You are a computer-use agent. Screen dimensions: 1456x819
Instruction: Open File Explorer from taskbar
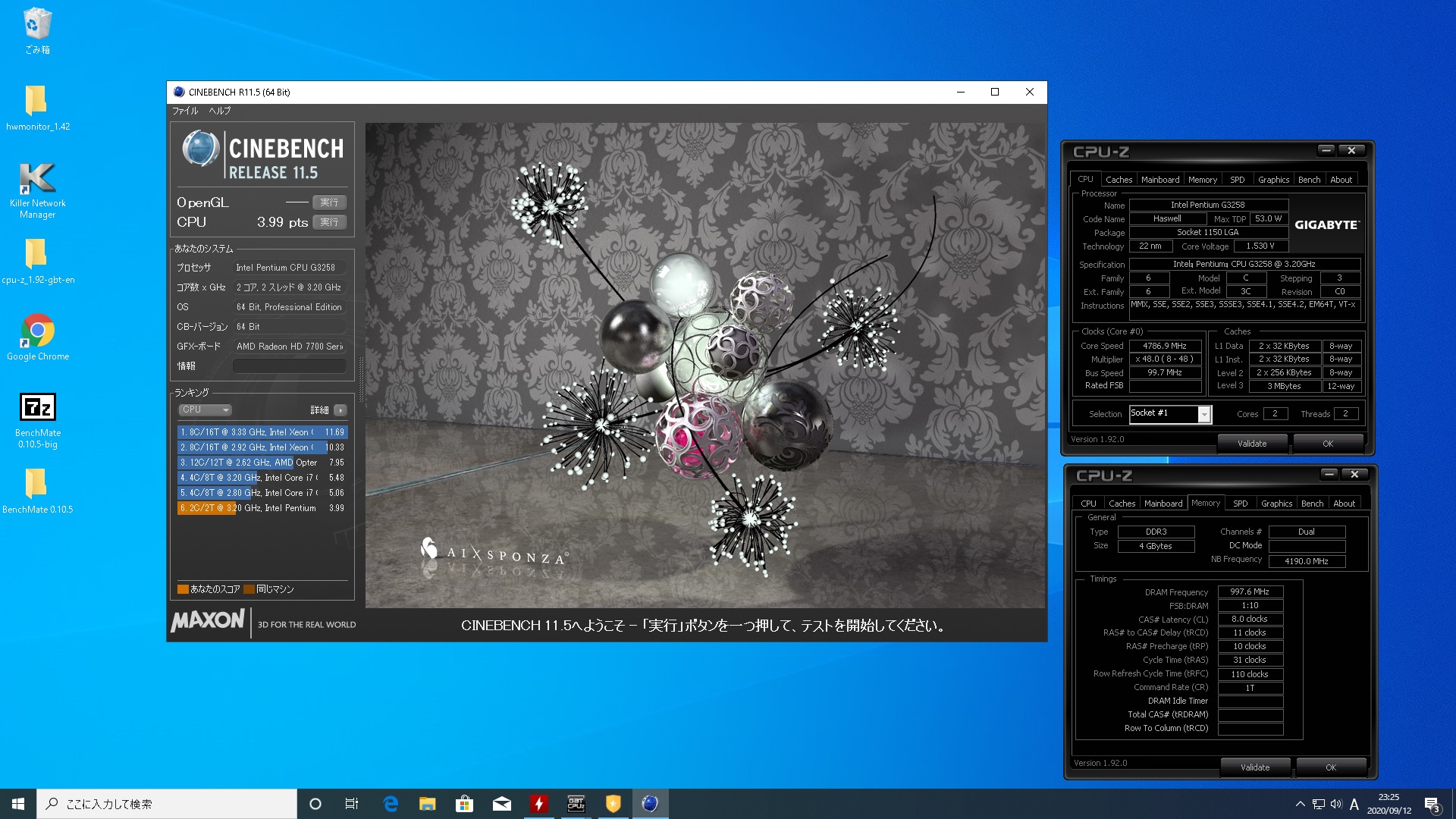[428, 804]
